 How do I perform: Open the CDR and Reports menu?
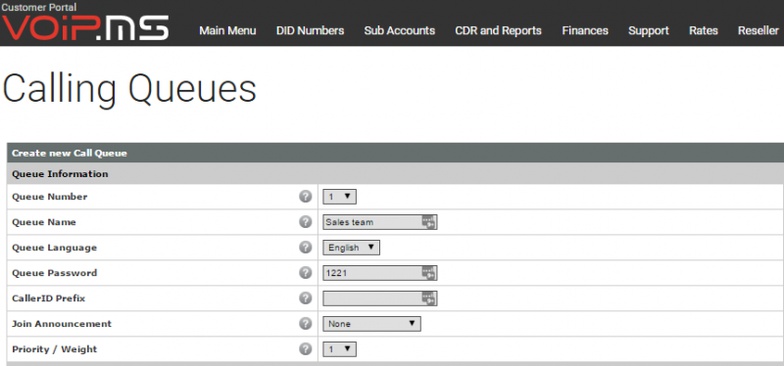point(498,30)
